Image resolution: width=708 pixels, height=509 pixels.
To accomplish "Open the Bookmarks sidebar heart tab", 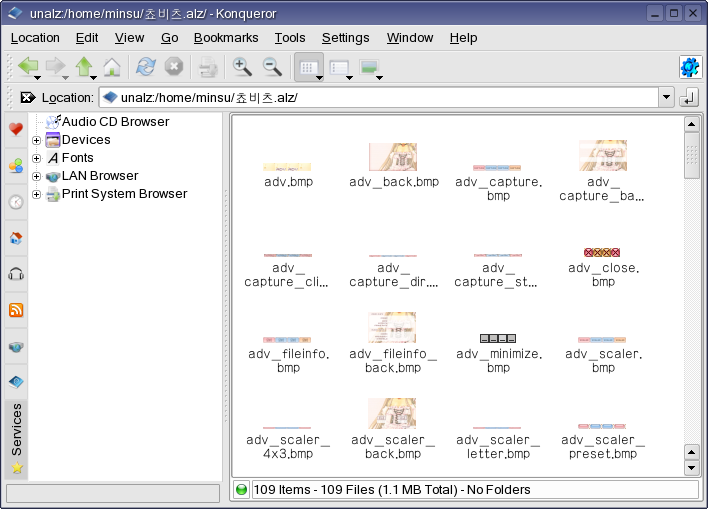I will coord(16,129).
